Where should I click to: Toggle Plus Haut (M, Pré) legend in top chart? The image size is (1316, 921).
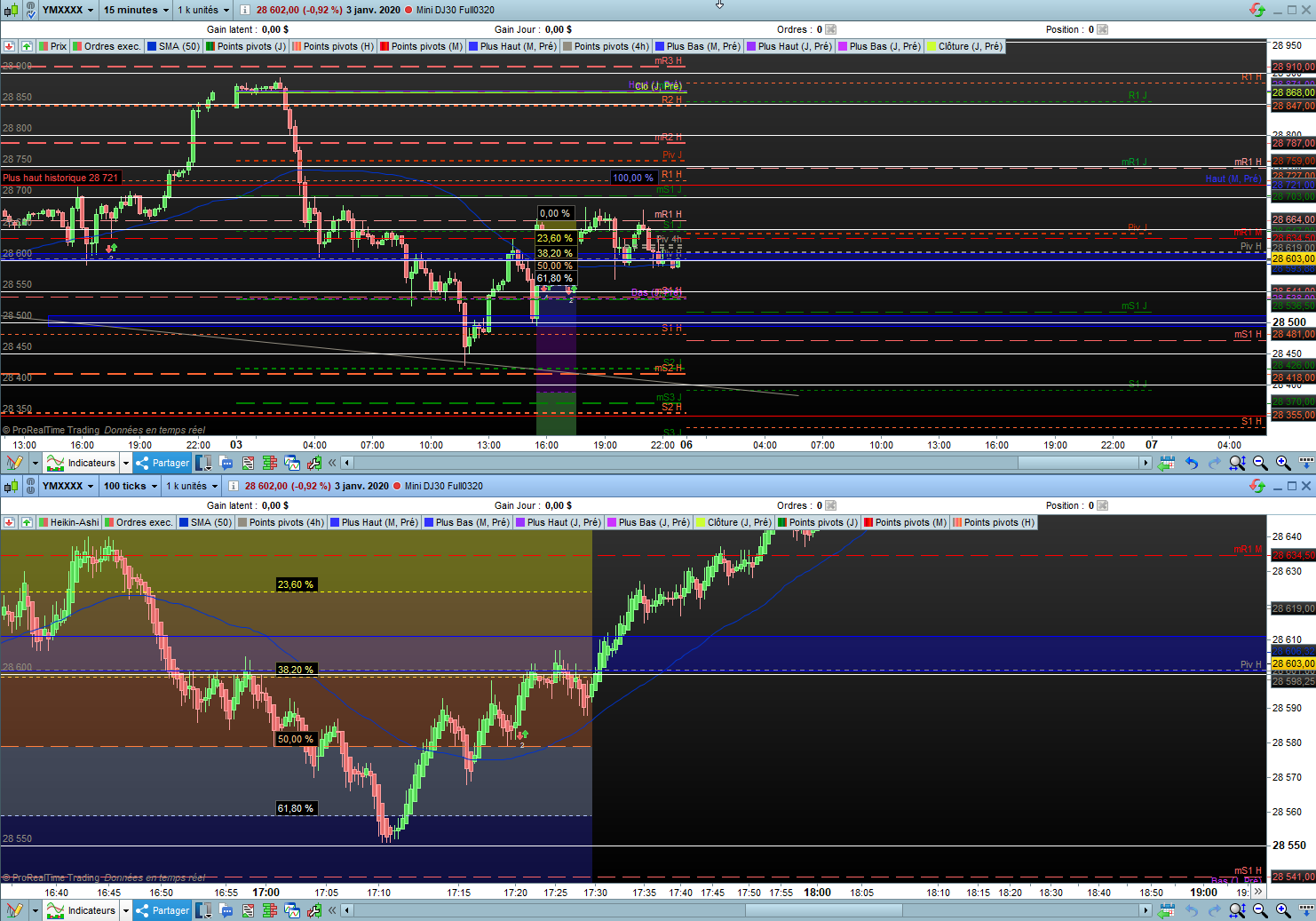pyautogui.click(x=513, y=46)
